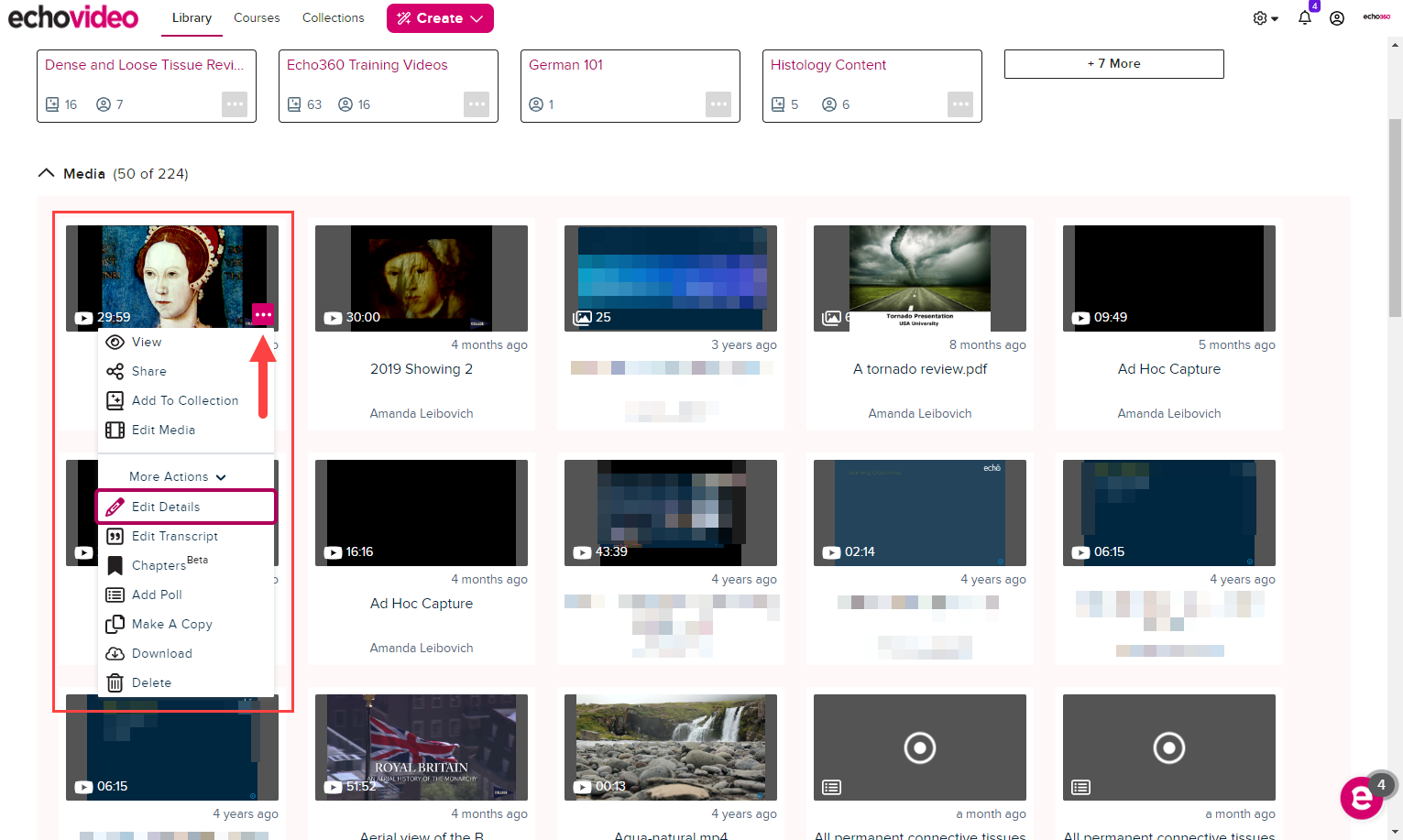
Task: Switch to the Courses tab
Action: [257, 17]
